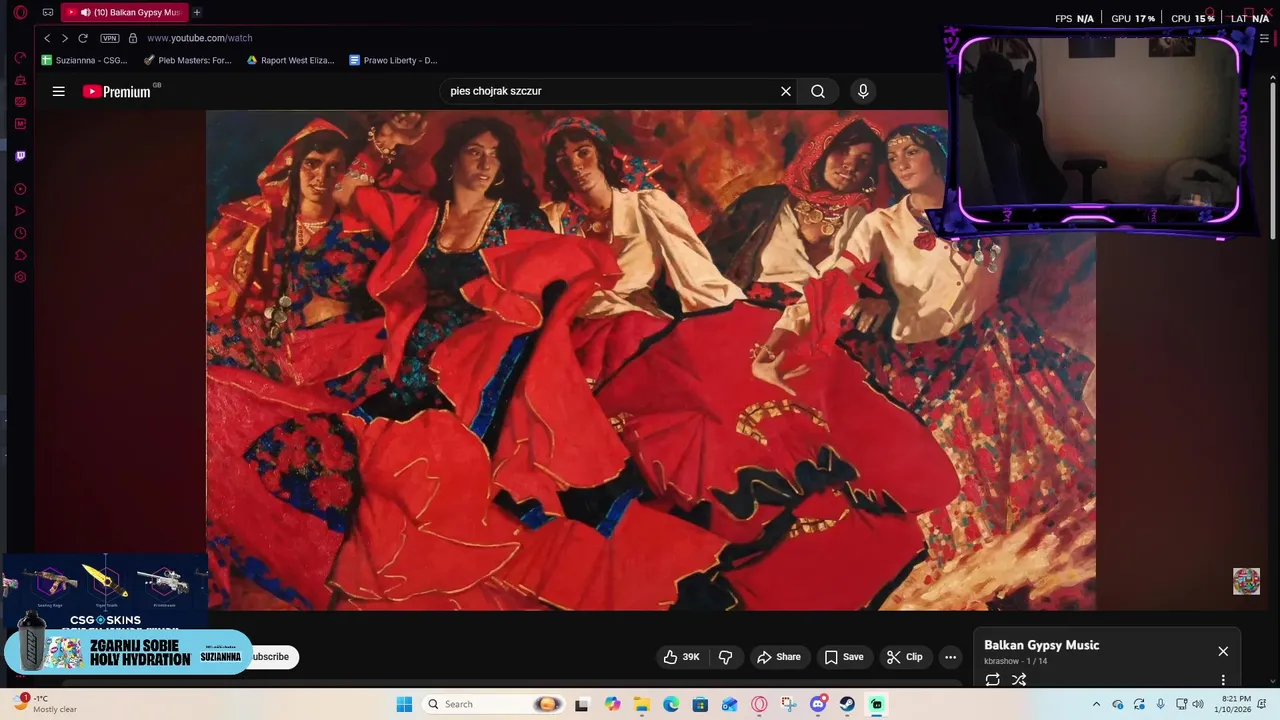Viewport: 1280px width, 720px height.
Task: Open the Player panel in sidebar
Action: pyautogui.click(x=20, y=189)
